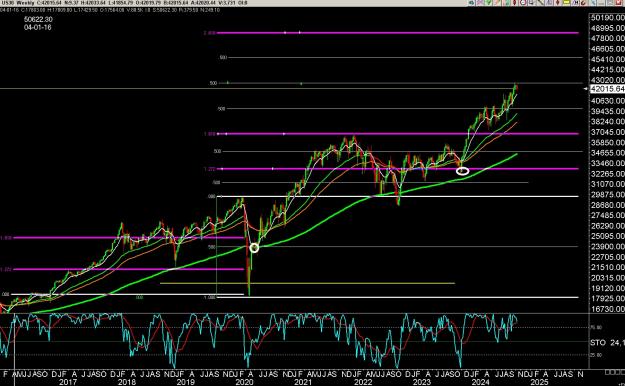Select the purple crosshair toolbar icon
The width and height of the screenshot is (625, 386).
coord(480,3)
